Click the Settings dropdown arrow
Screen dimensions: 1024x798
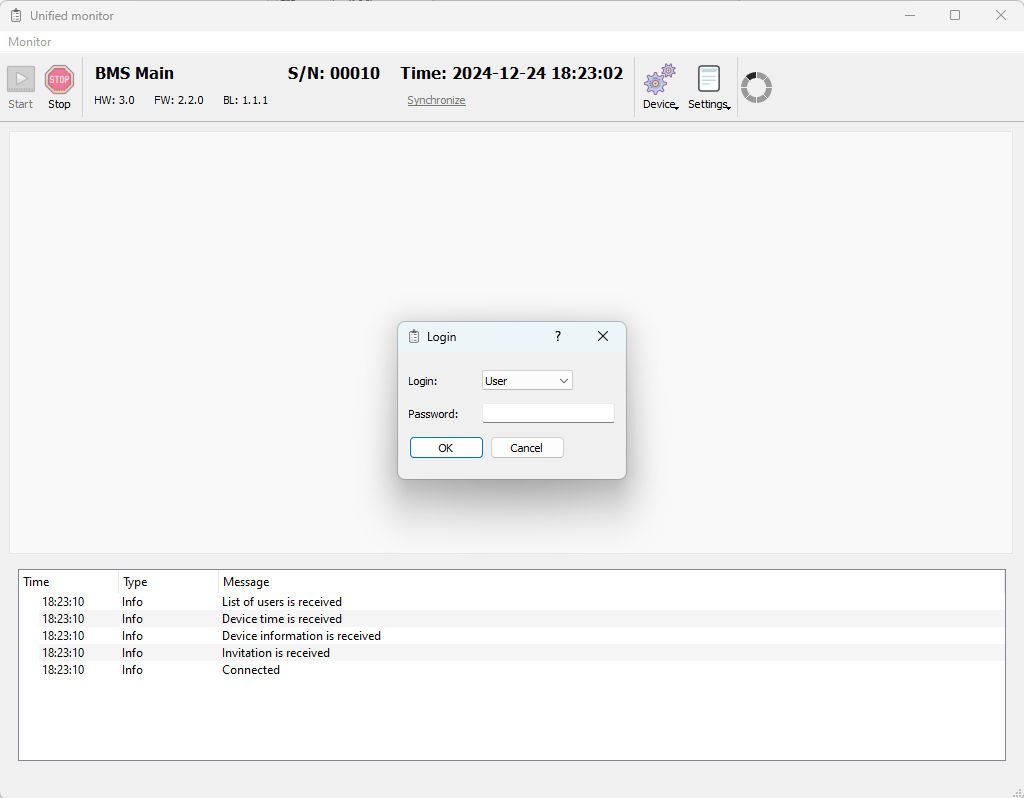[x=728, y=108]
